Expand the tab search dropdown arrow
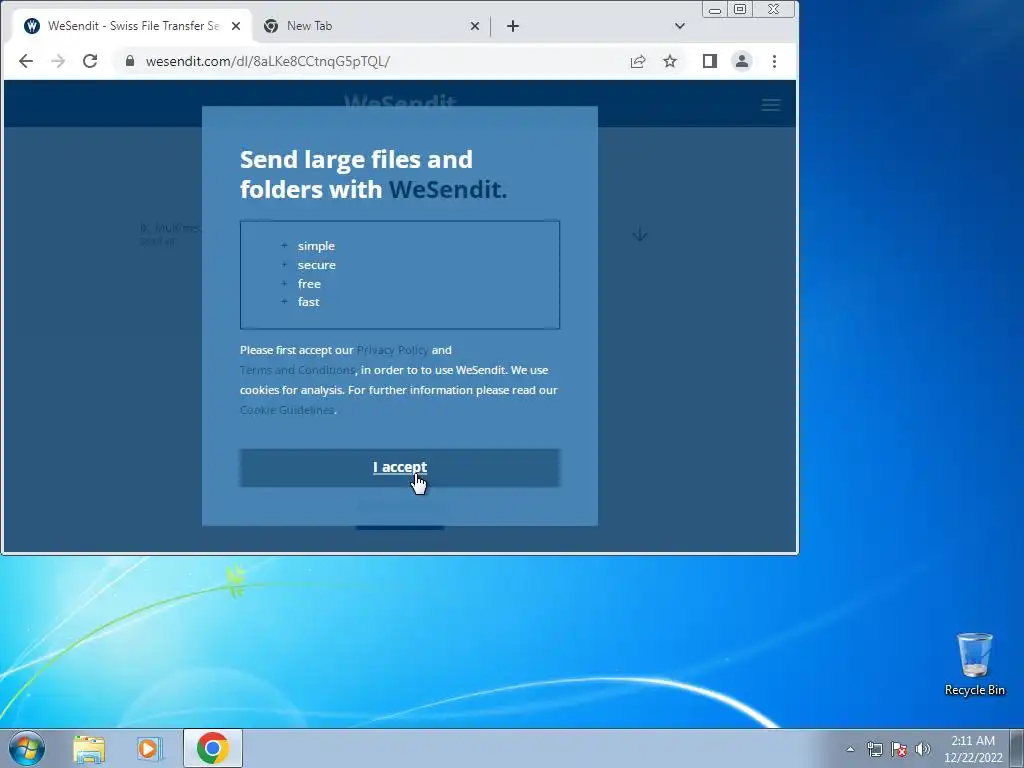The width and height of the screenshot is (1024, 768). [x=680, y=26]
